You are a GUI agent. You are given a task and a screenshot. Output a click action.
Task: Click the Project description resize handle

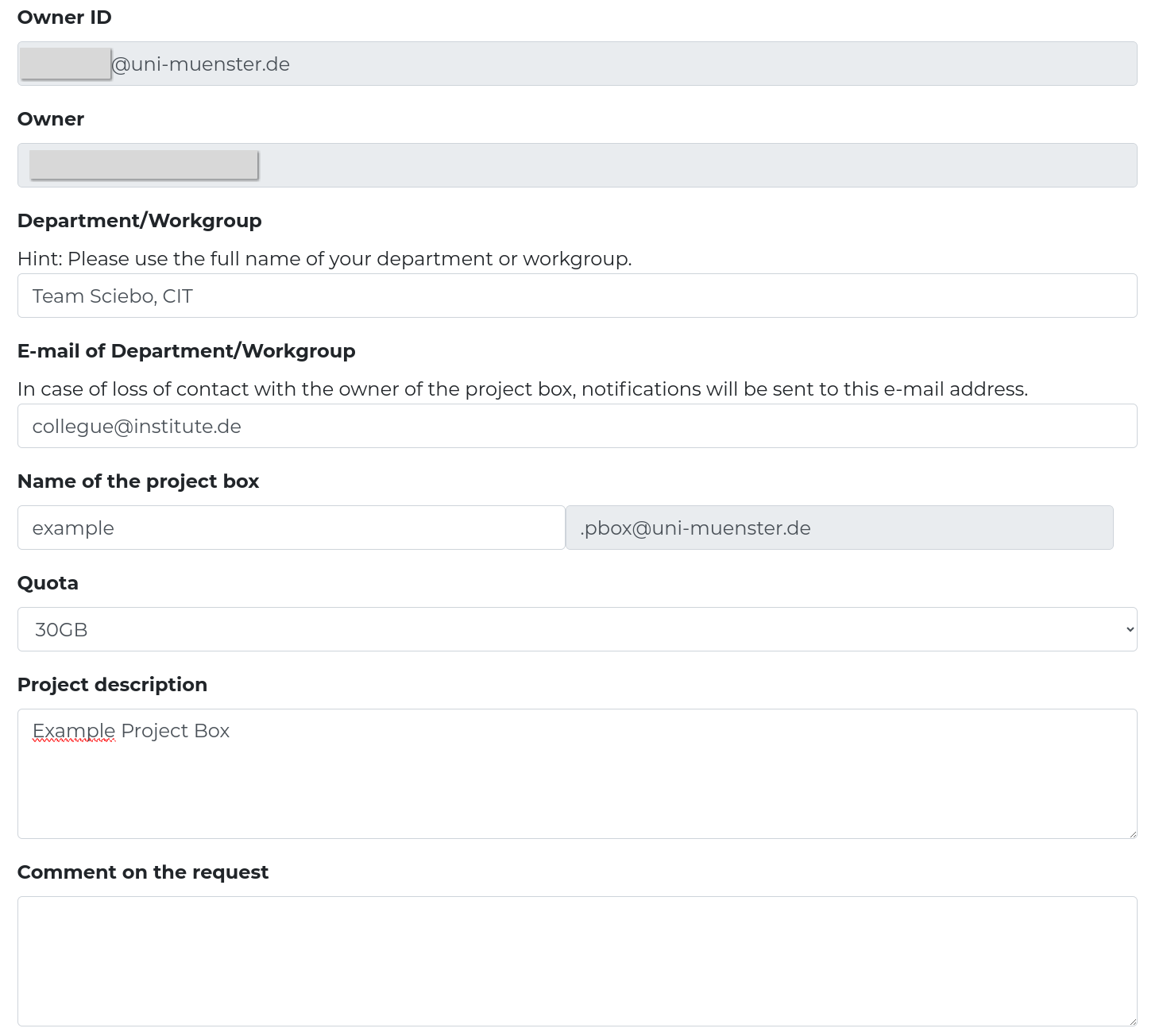(1132, 833)
